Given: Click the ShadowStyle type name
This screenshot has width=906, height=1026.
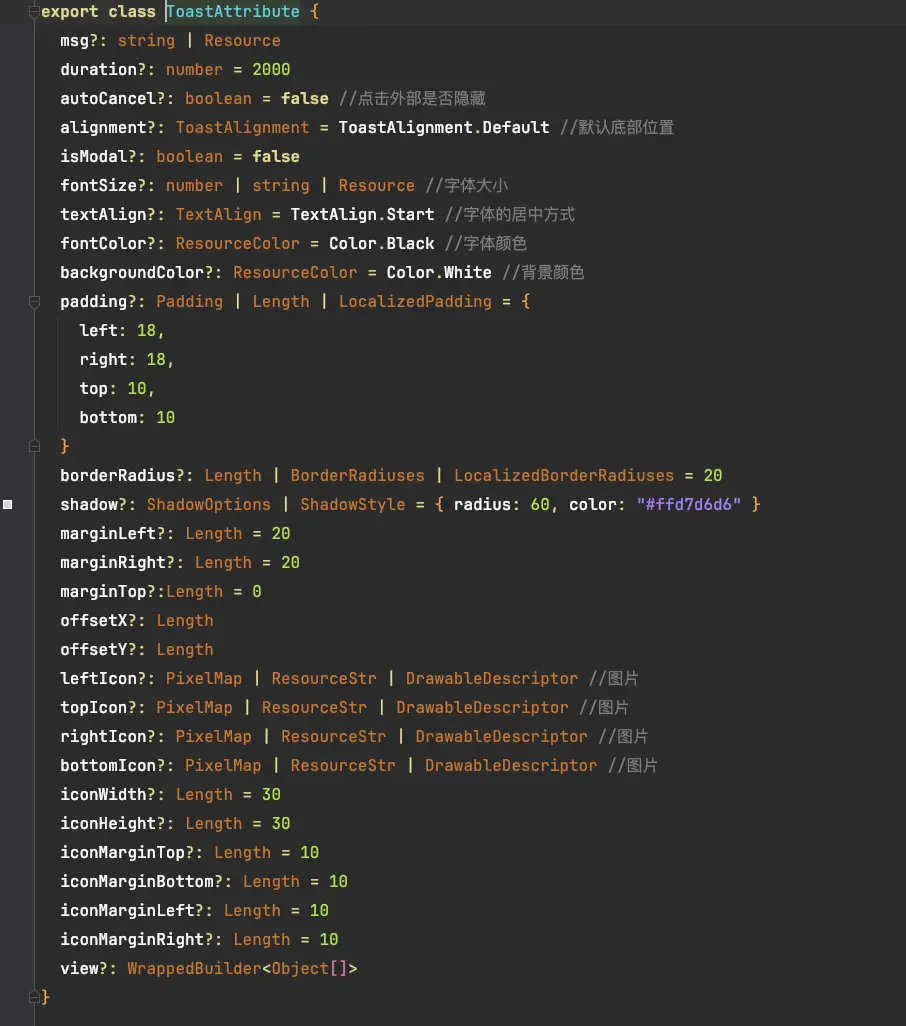Looking at the screenshot, I should tap(352, 505).
